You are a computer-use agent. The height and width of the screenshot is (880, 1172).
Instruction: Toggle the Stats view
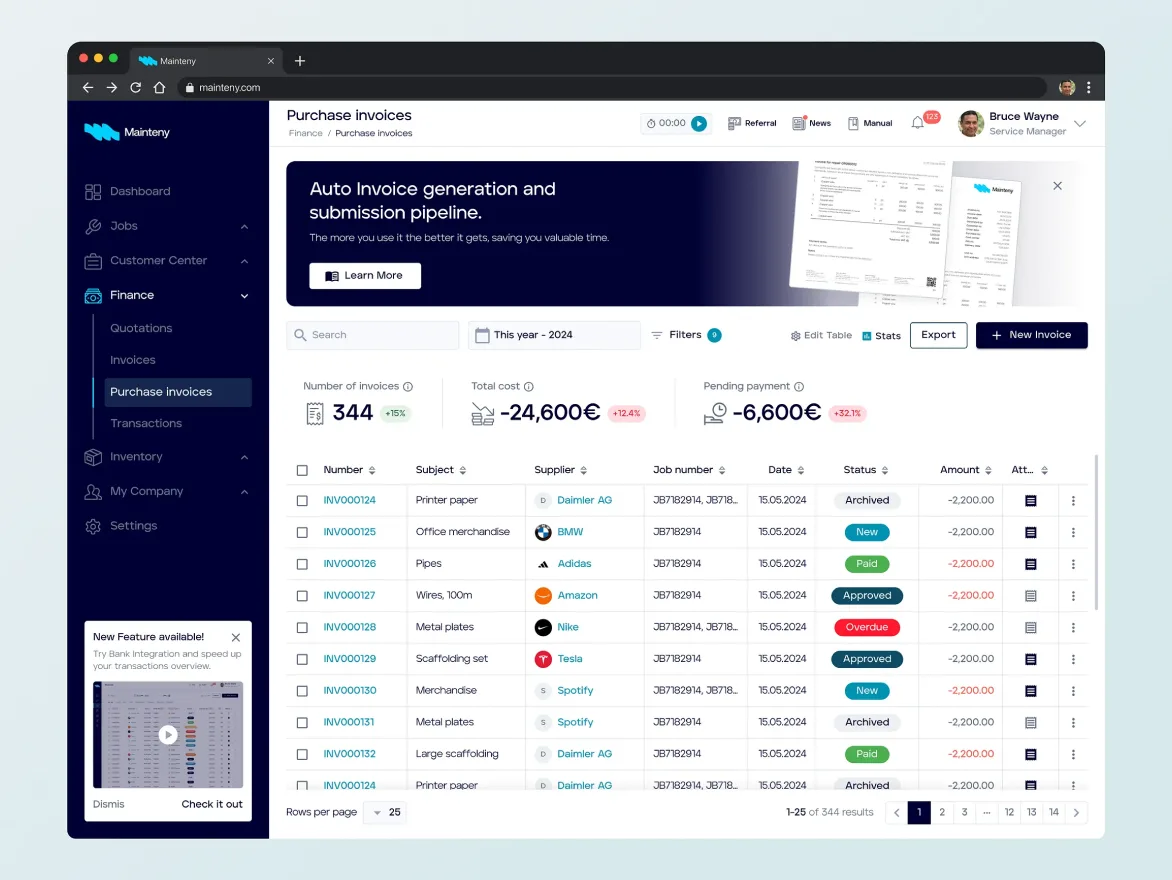[x=881, y=336]
